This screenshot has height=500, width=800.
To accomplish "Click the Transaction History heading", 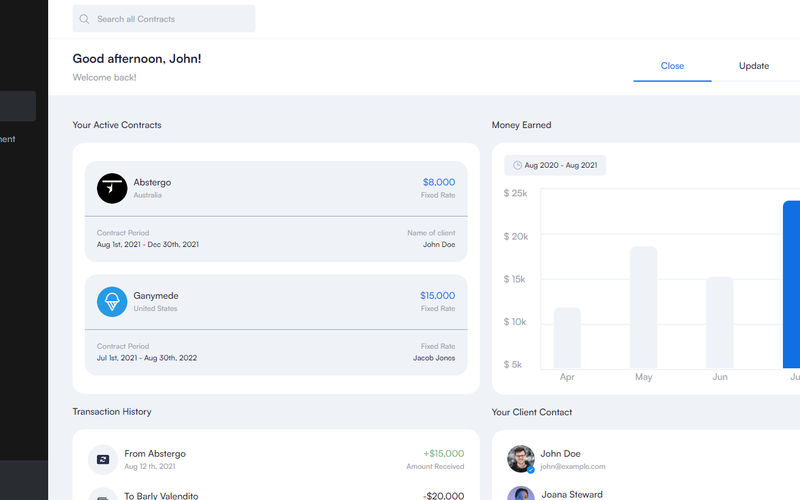I will click(112, 412).
